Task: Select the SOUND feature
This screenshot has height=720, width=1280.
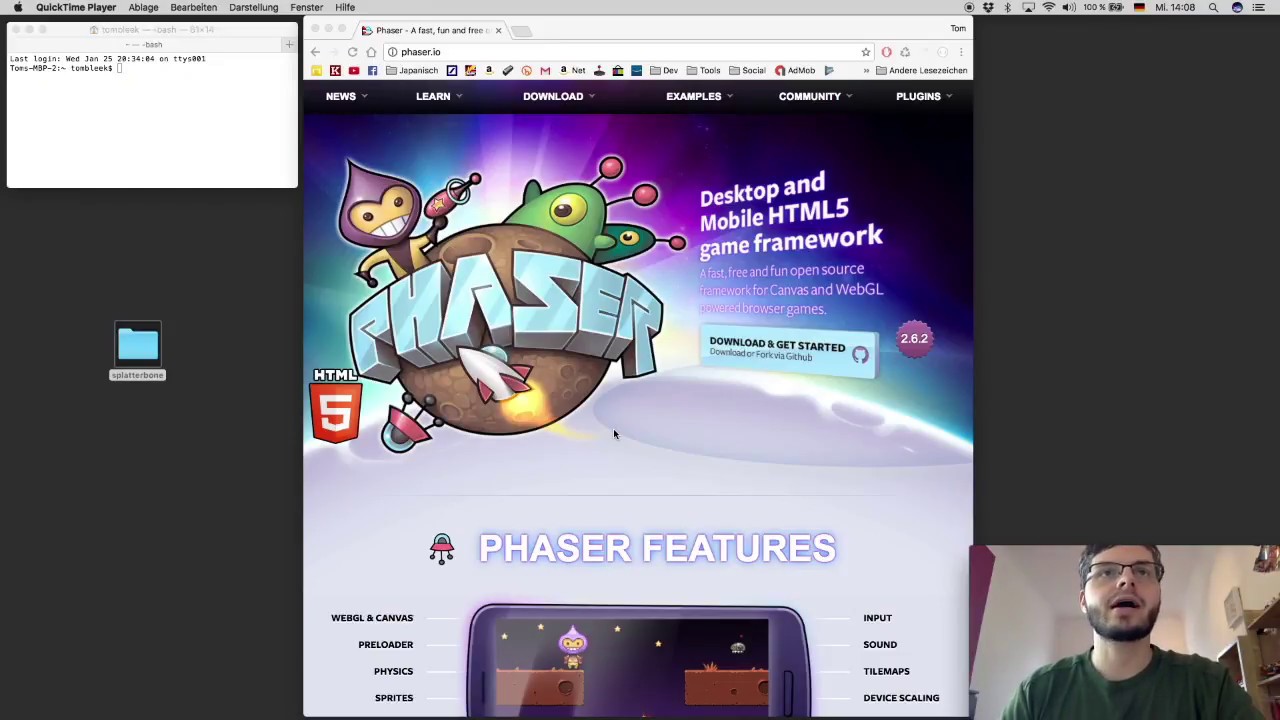Action: [x=880, y=645]
